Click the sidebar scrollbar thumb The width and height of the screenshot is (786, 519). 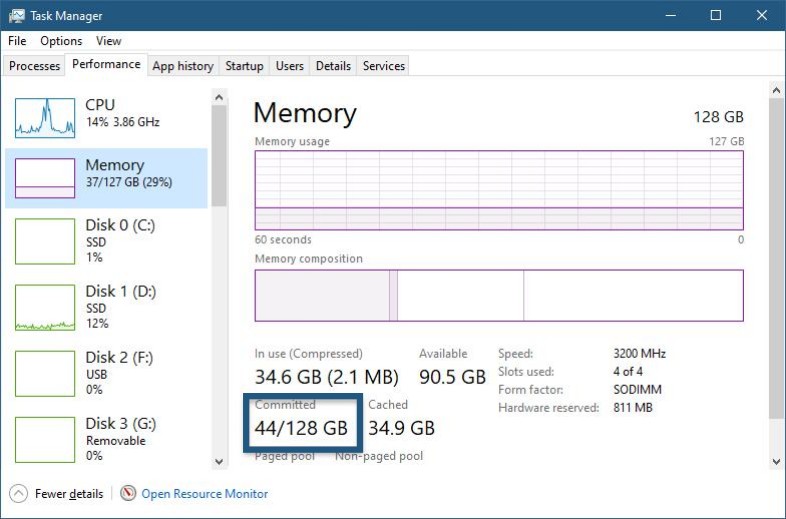[219, 156]
